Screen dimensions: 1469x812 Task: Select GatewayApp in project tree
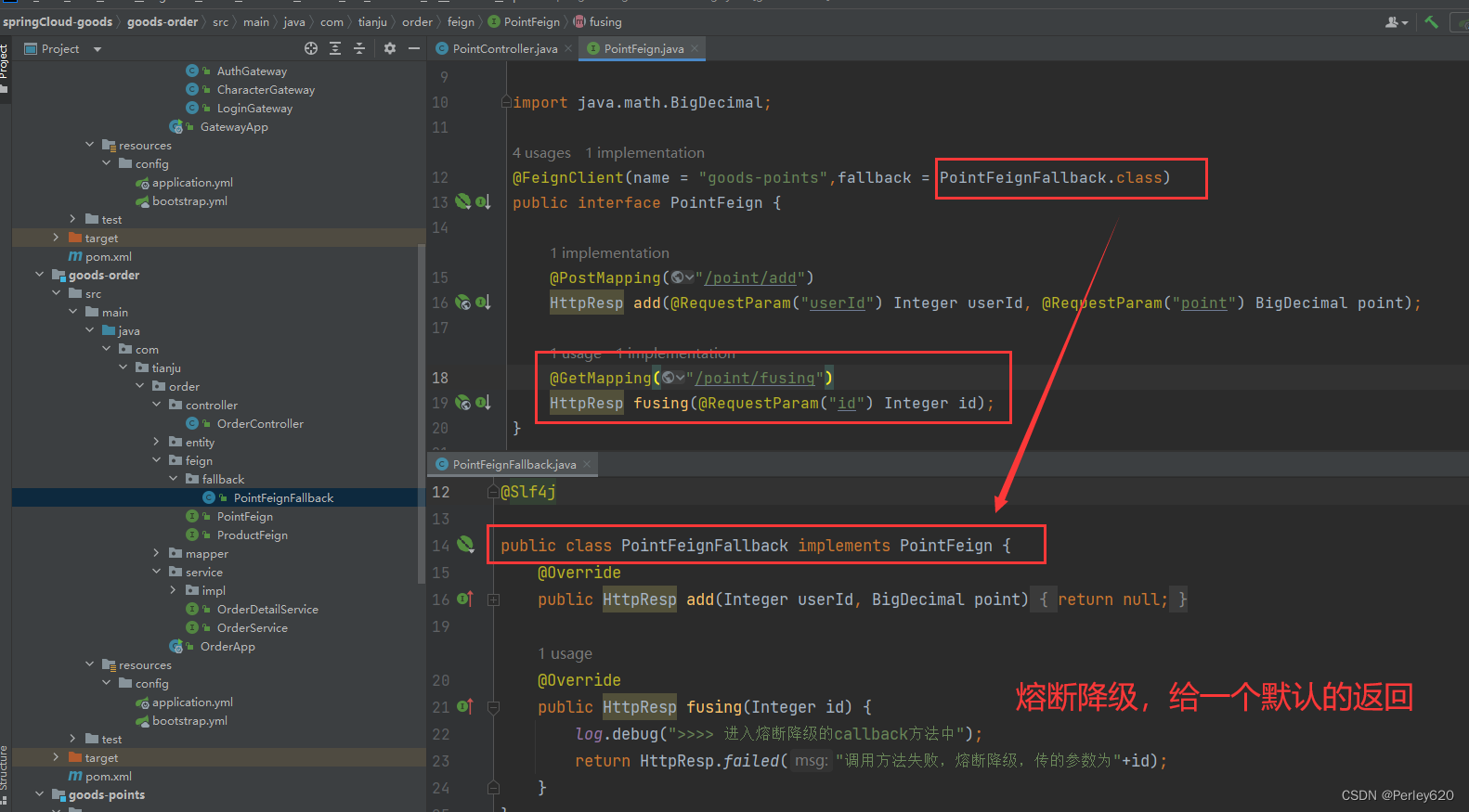234,126
